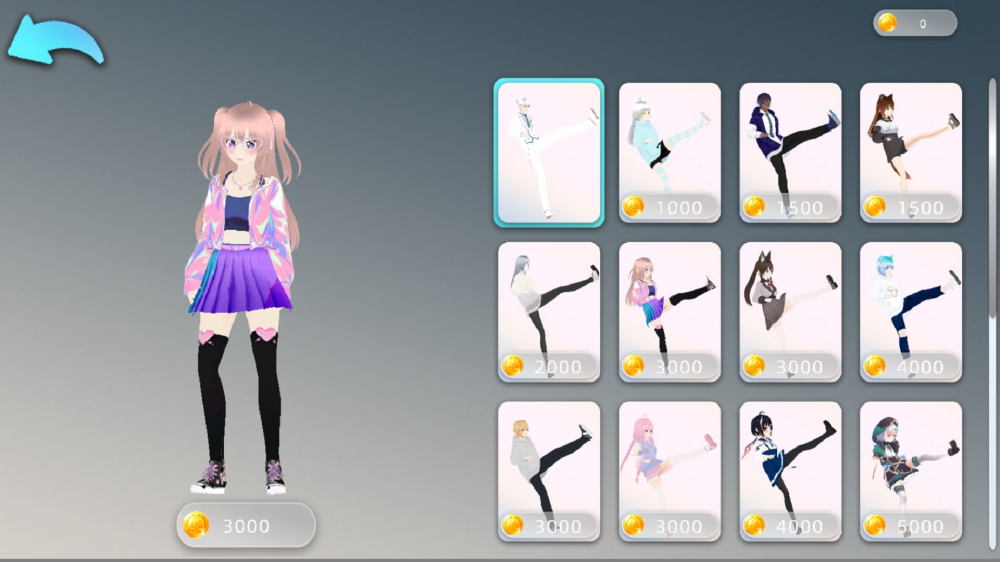
Task: Select the 5000 coin character card
Action: [910, 470]
